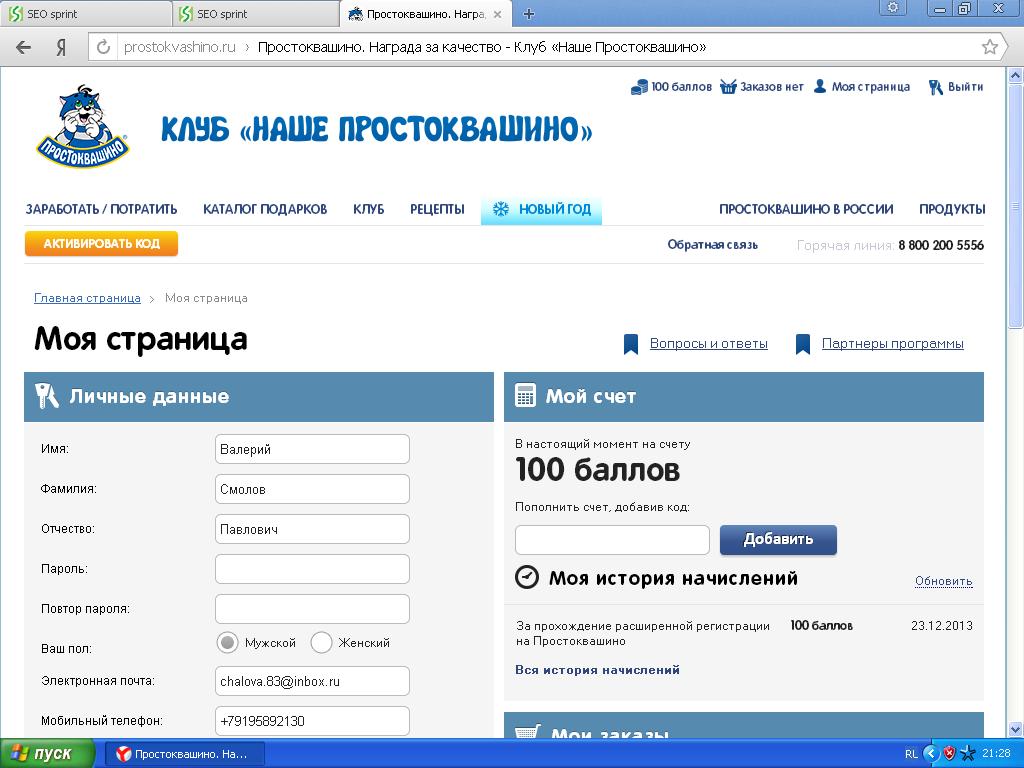Viewport: 1024px width, 768px height.
Task: Click the browser address bar
Action: (x=549, y=47)
